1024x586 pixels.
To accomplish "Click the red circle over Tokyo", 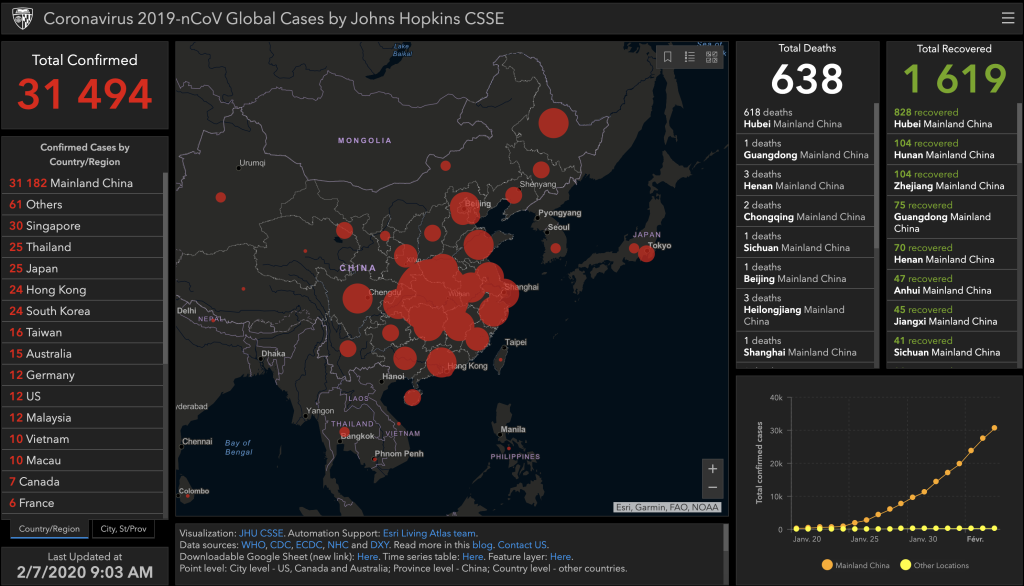I will pos(646,253).
